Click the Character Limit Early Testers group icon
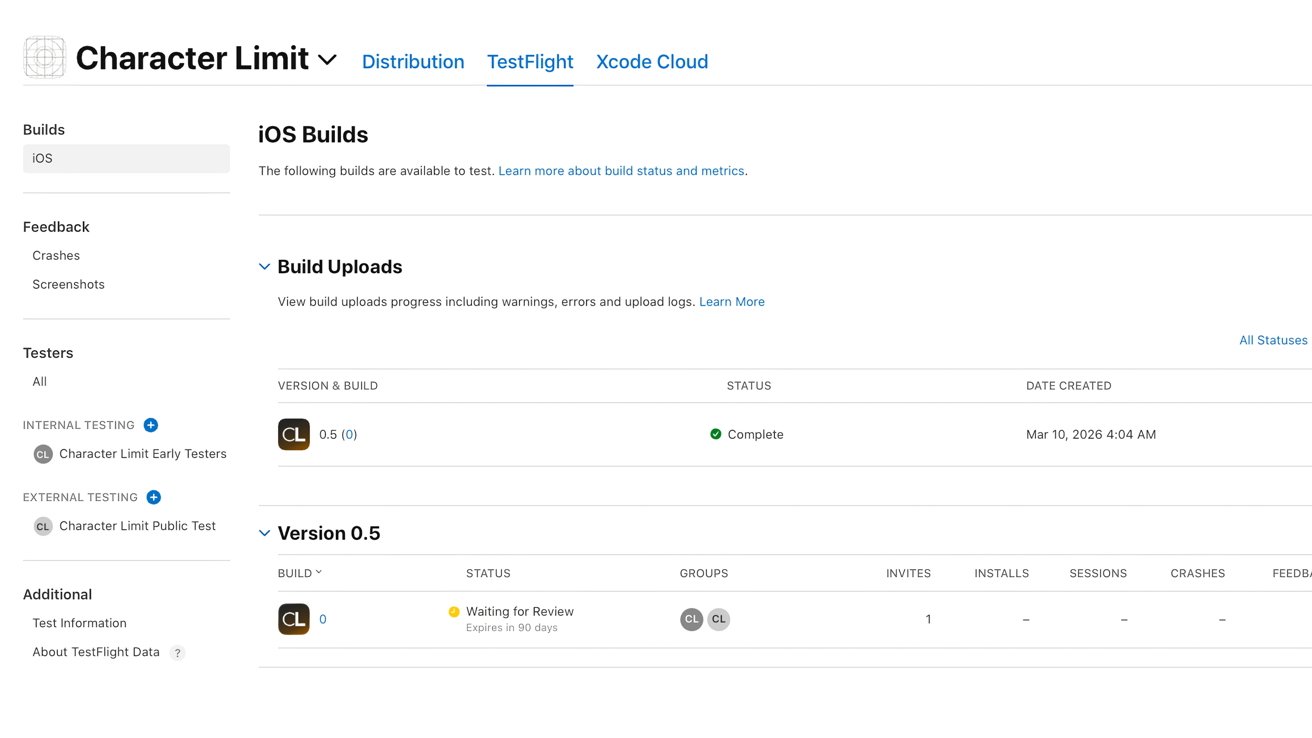 42,453
